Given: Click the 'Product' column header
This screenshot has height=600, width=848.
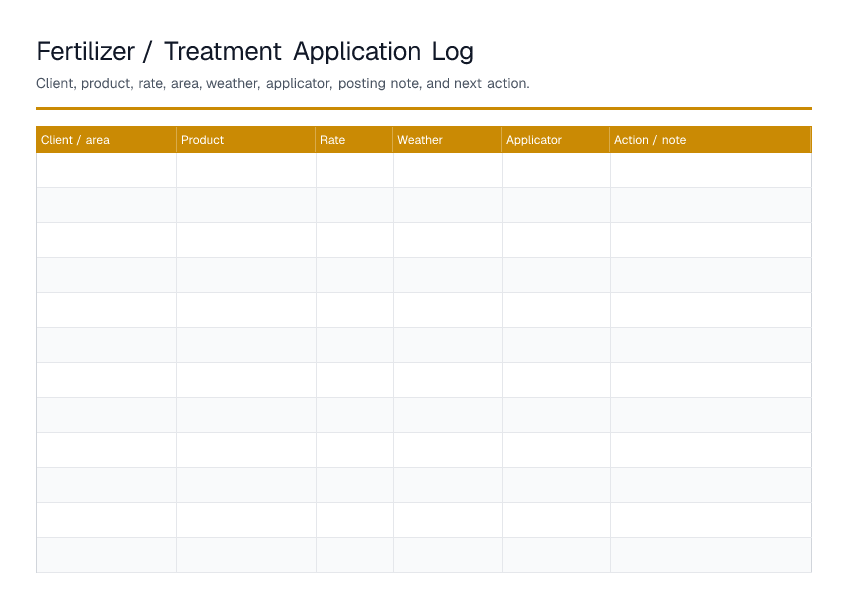Looking at the screenshot, I should click(x=246, y=140).
